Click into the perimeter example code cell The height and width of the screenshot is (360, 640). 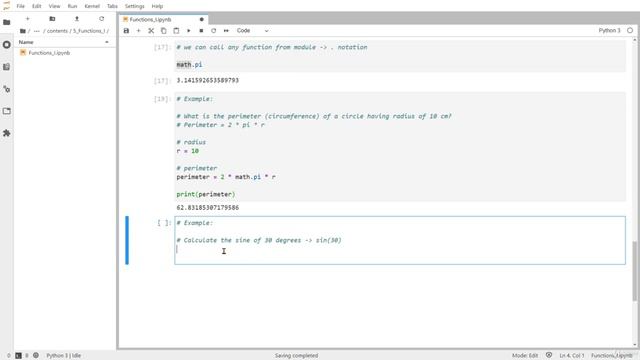(x=400, y=147)
